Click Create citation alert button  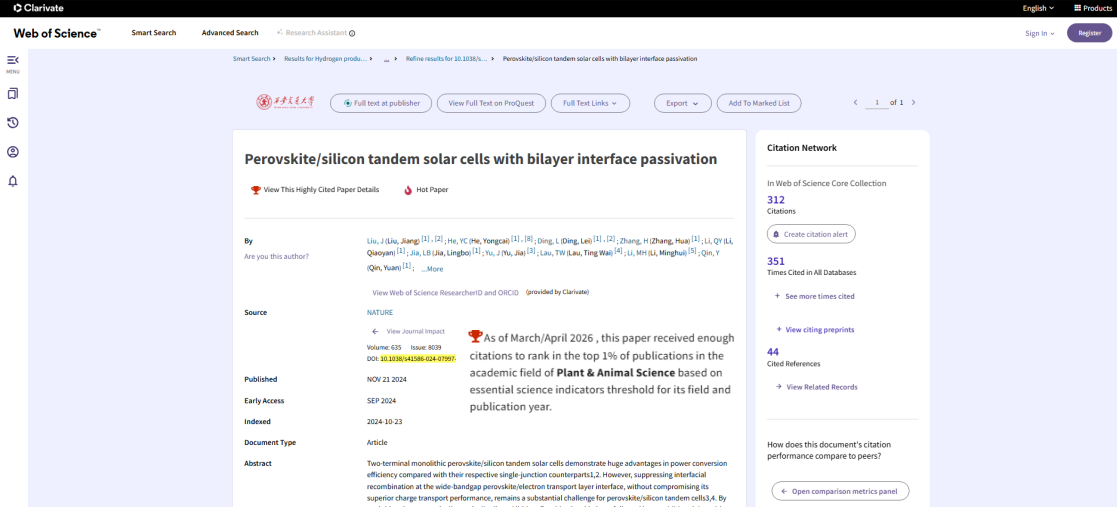coord(811,234)
